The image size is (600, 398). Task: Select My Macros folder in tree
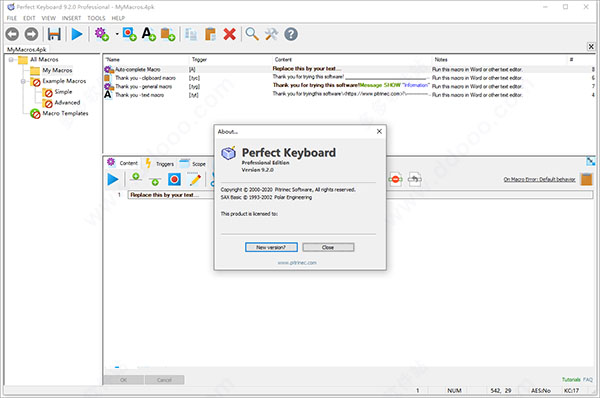coord(57,70)
